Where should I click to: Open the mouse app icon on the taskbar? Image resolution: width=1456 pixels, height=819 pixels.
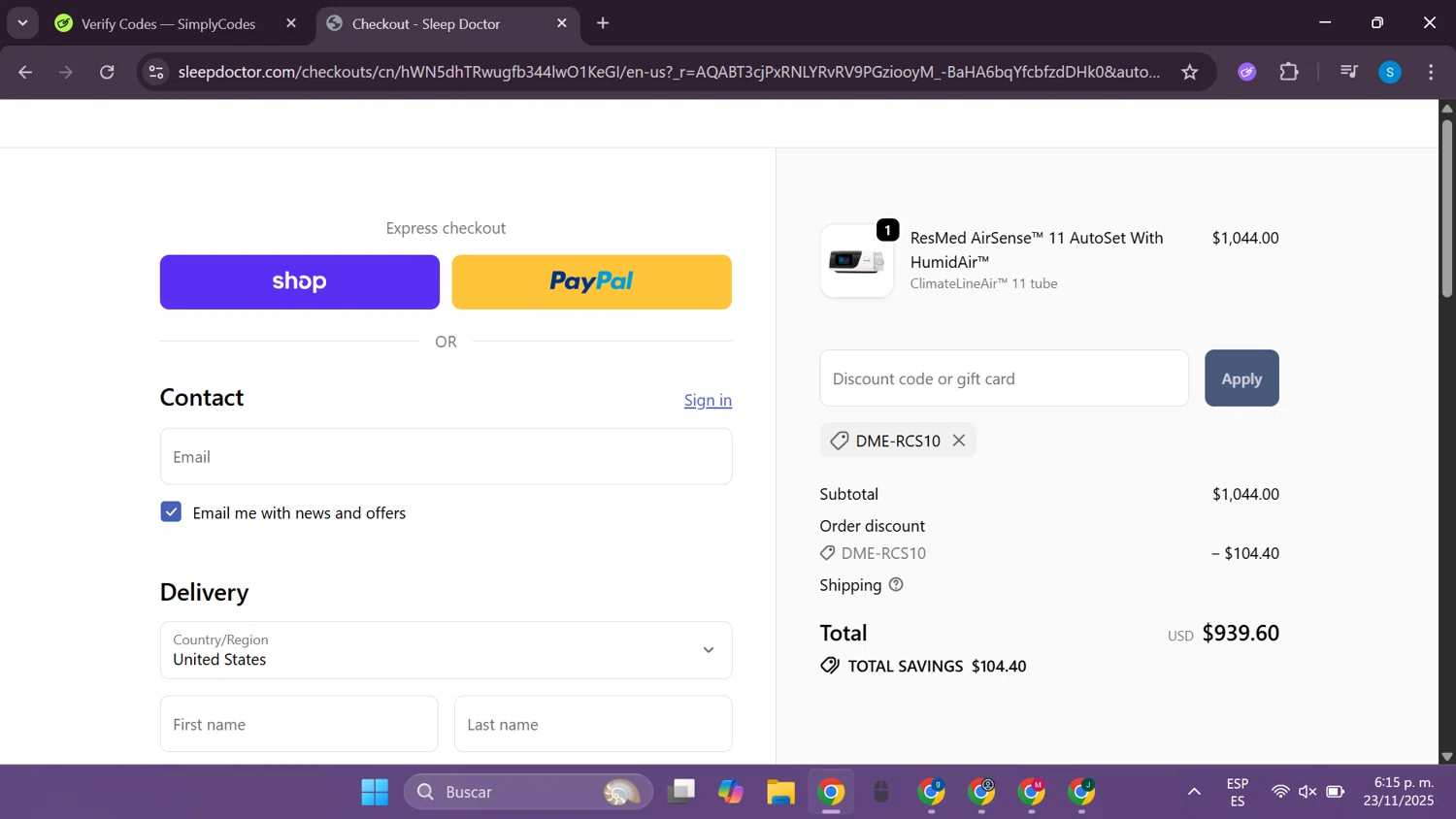click(881, 792)
